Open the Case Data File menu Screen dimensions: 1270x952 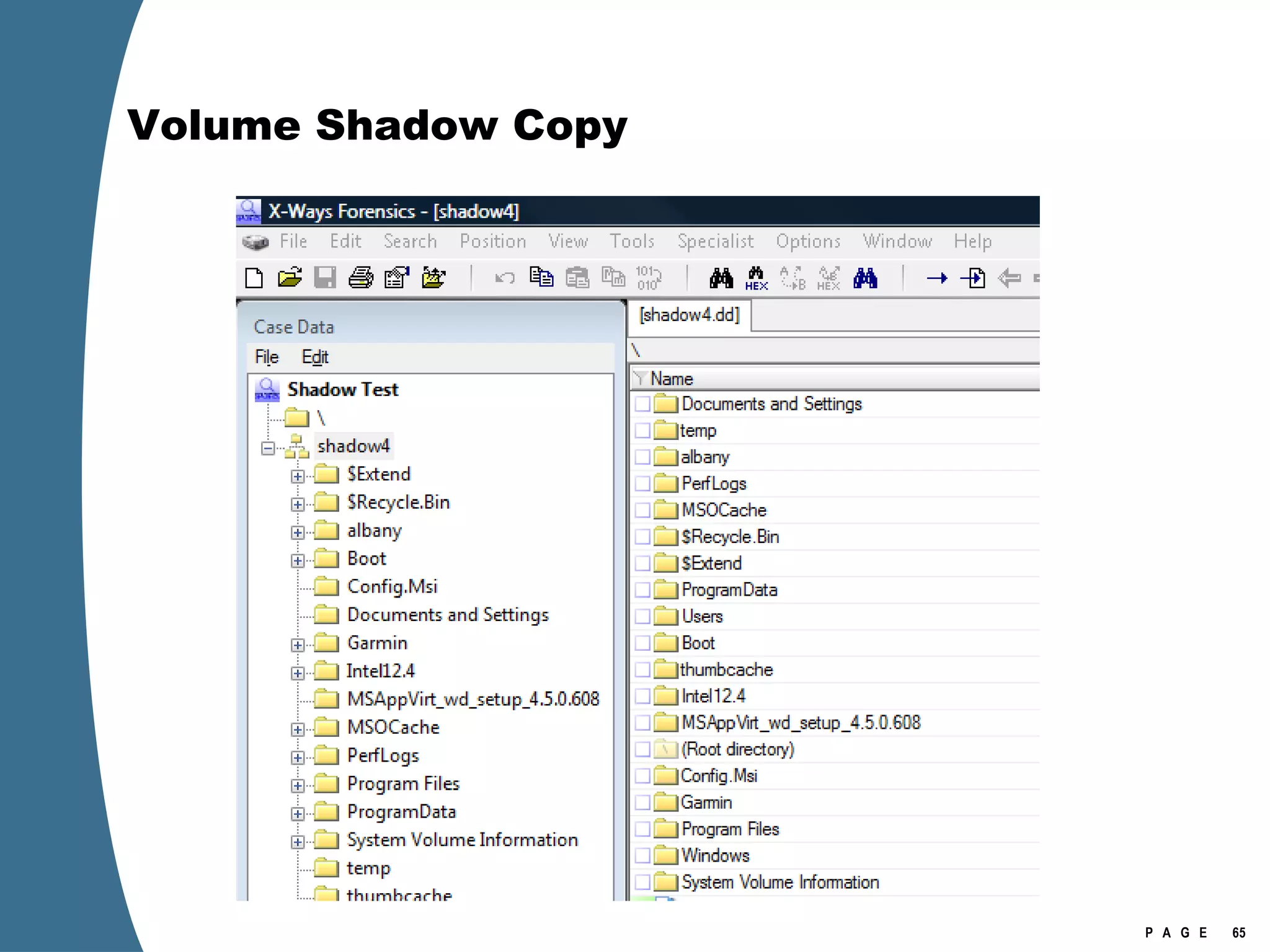pyautogui.click(x=267, y=357)
